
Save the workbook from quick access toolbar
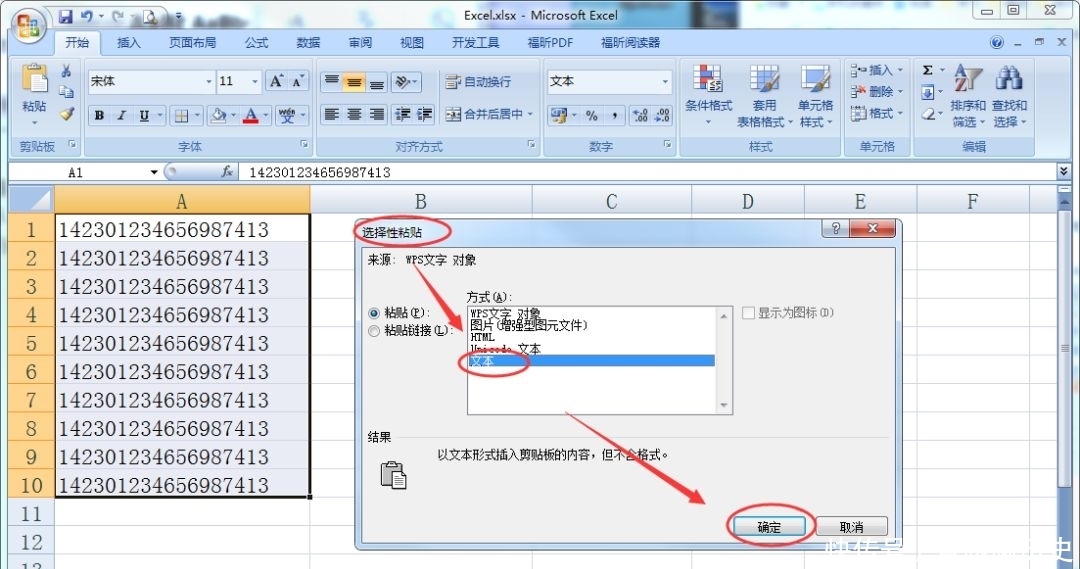(65, 16)
